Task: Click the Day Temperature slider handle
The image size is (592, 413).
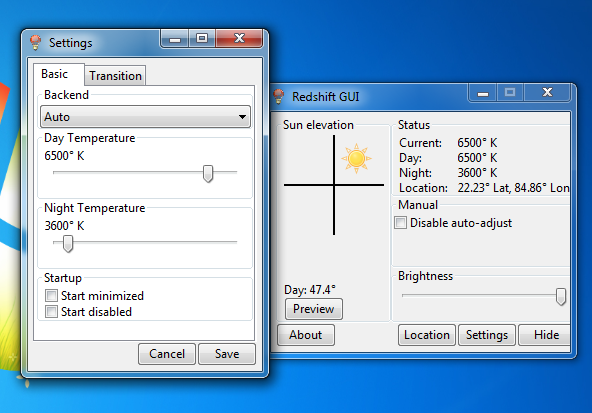Action: click(208, 173)
